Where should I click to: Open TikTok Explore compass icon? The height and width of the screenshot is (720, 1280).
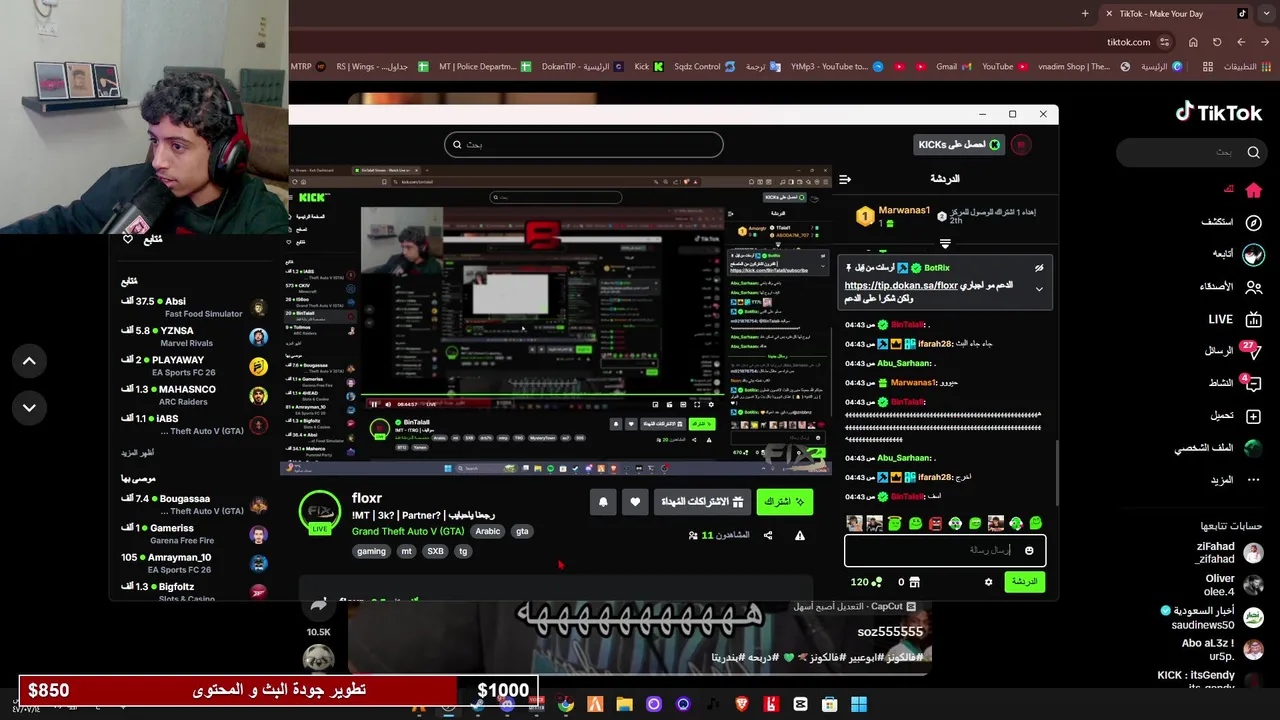tap(1253, 222)
